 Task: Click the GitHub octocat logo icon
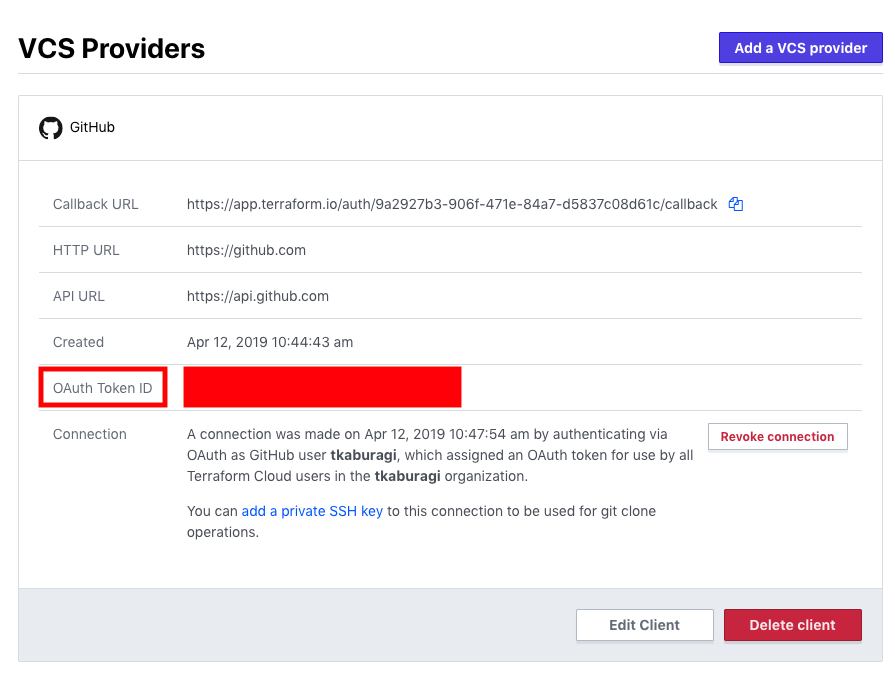click(50, 128)
